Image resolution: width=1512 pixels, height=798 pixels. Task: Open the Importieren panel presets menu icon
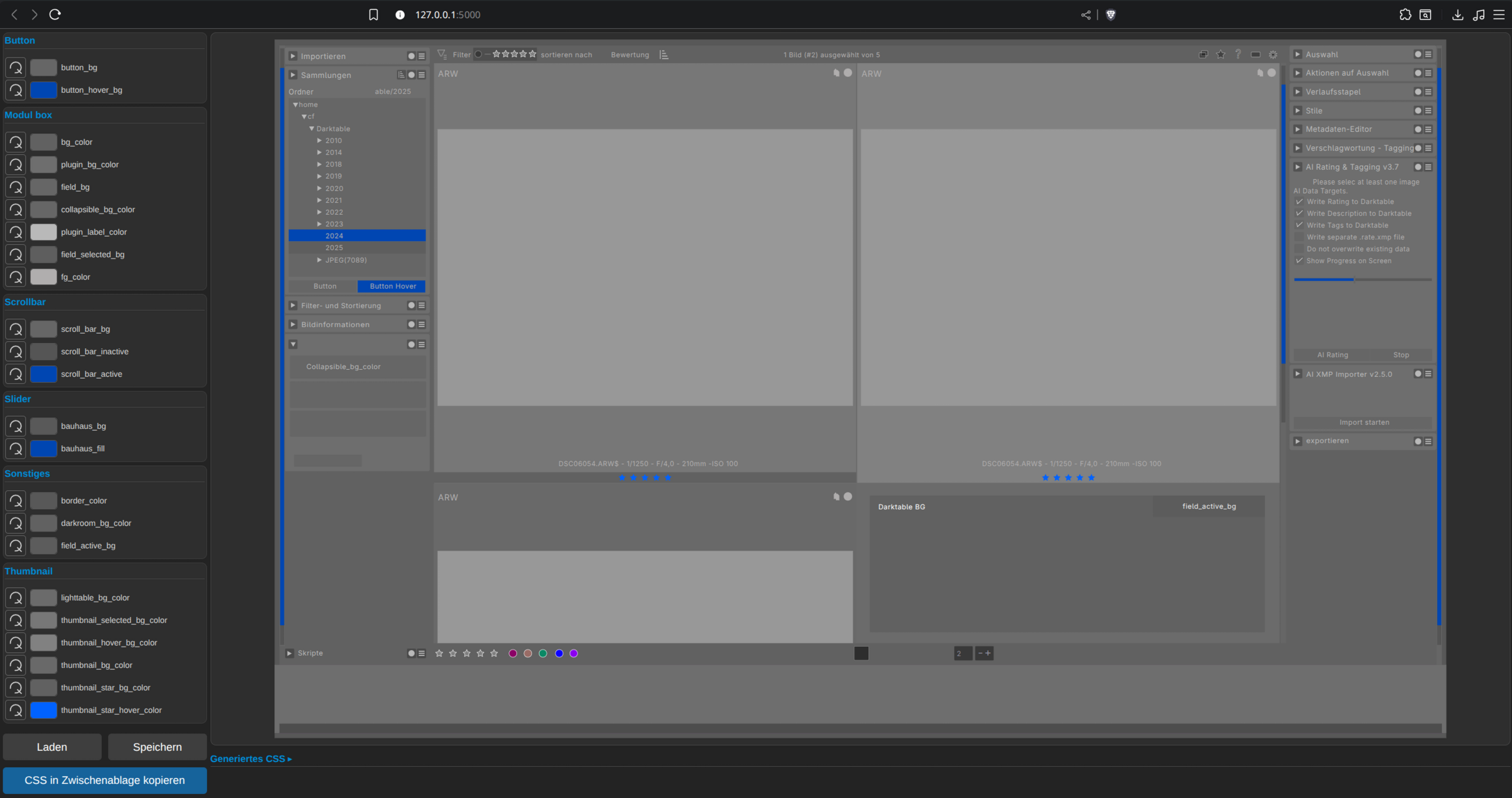(422, 56)
